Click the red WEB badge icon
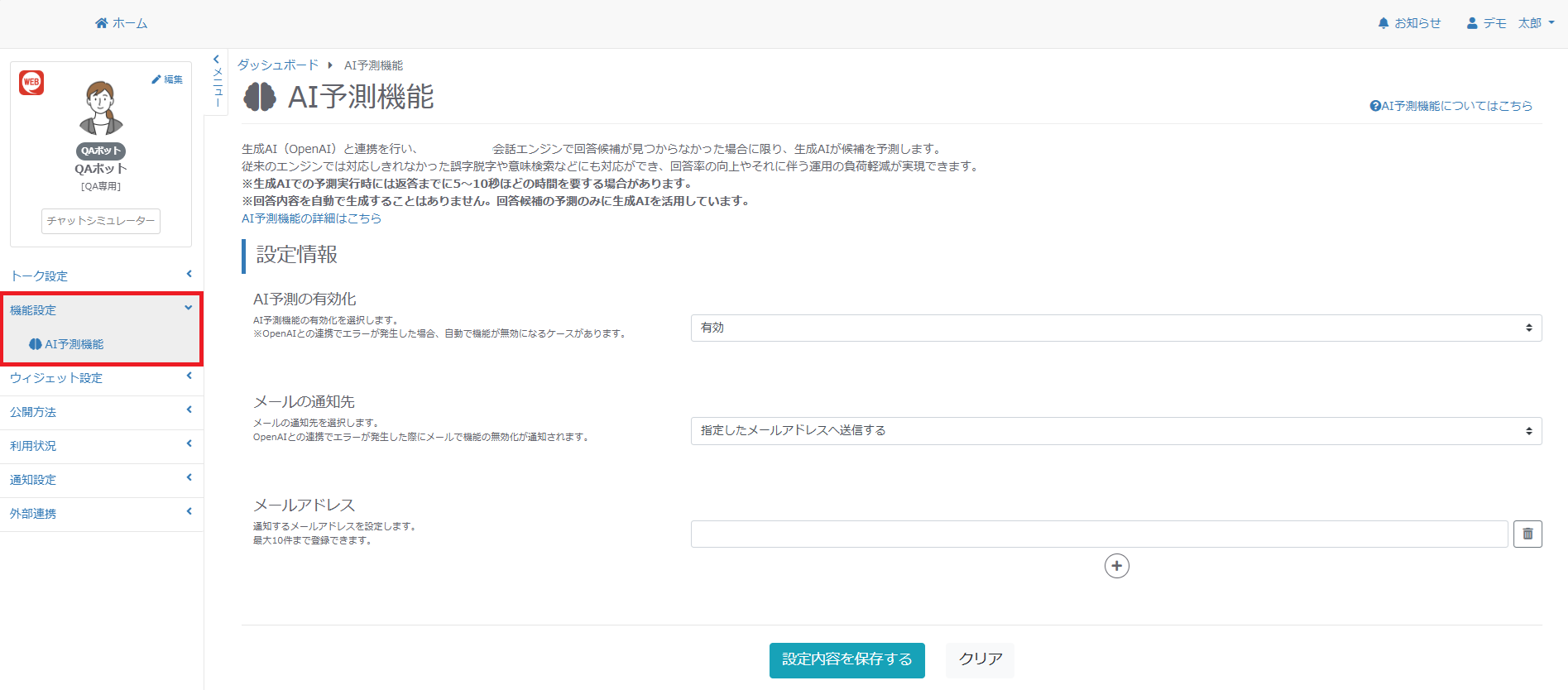This screenshot has height=690, width=1568. click(31, 83)
